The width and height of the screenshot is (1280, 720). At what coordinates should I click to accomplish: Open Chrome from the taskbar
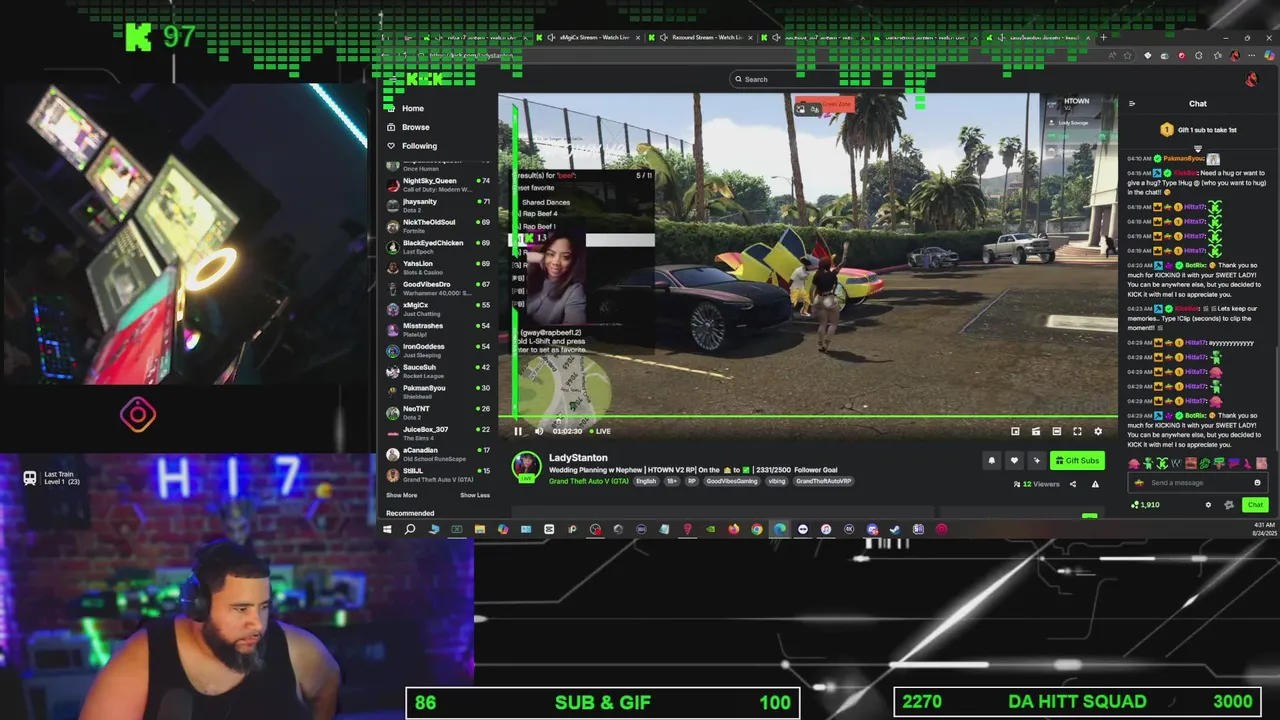point(757,529)
